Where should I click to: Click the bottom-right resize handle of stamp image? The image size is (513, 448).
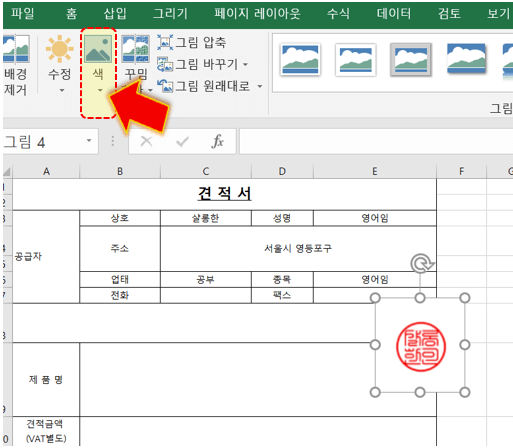465,392
